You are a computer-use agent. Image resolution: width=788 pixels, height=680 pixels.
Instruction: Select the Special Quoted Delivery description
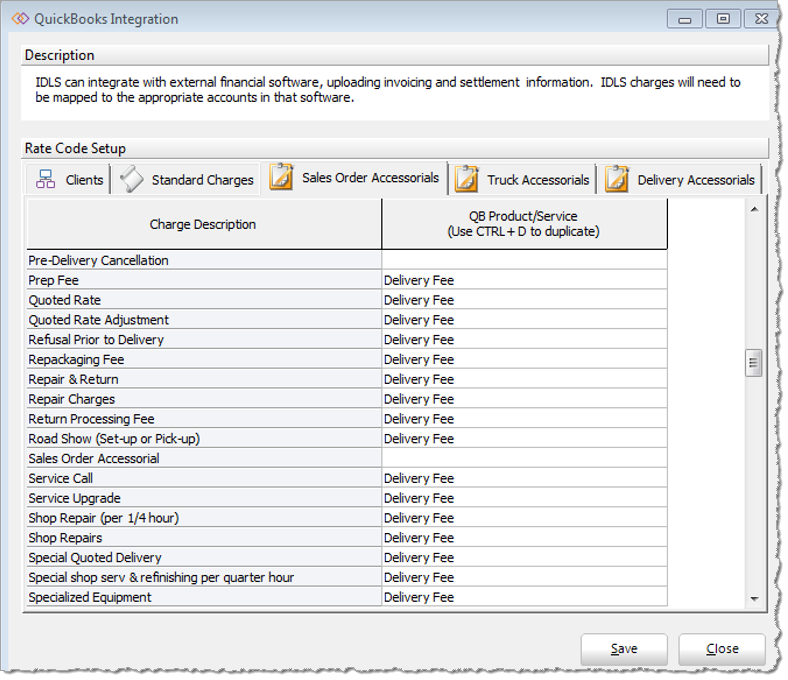(204, 557)
